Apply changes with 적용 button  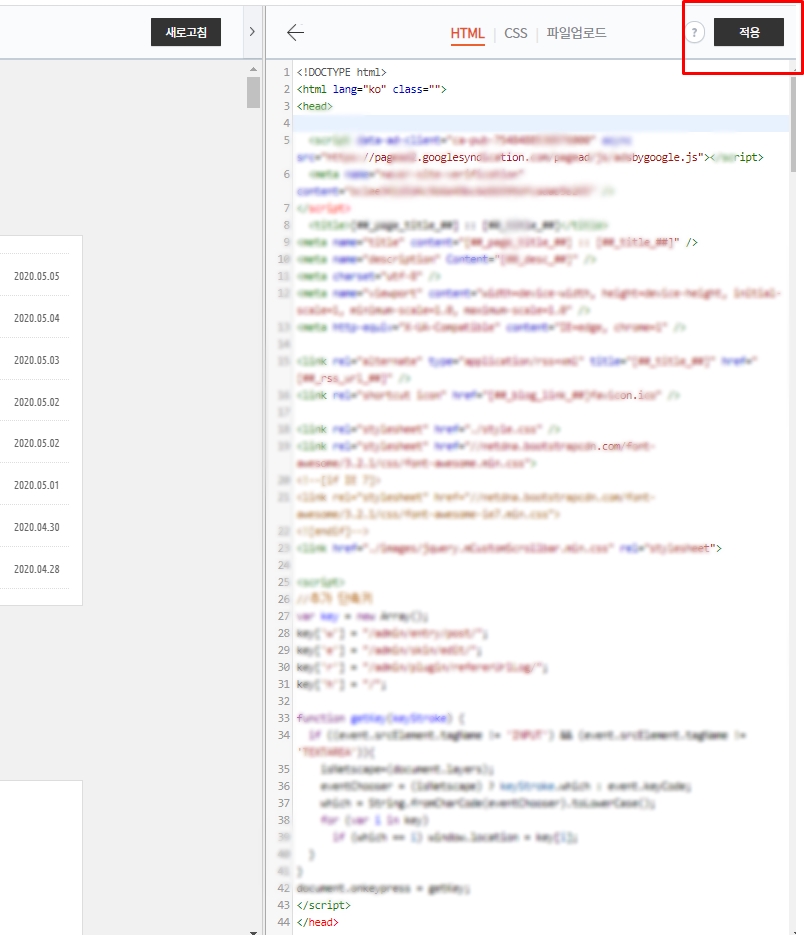[x=749, y=32]
